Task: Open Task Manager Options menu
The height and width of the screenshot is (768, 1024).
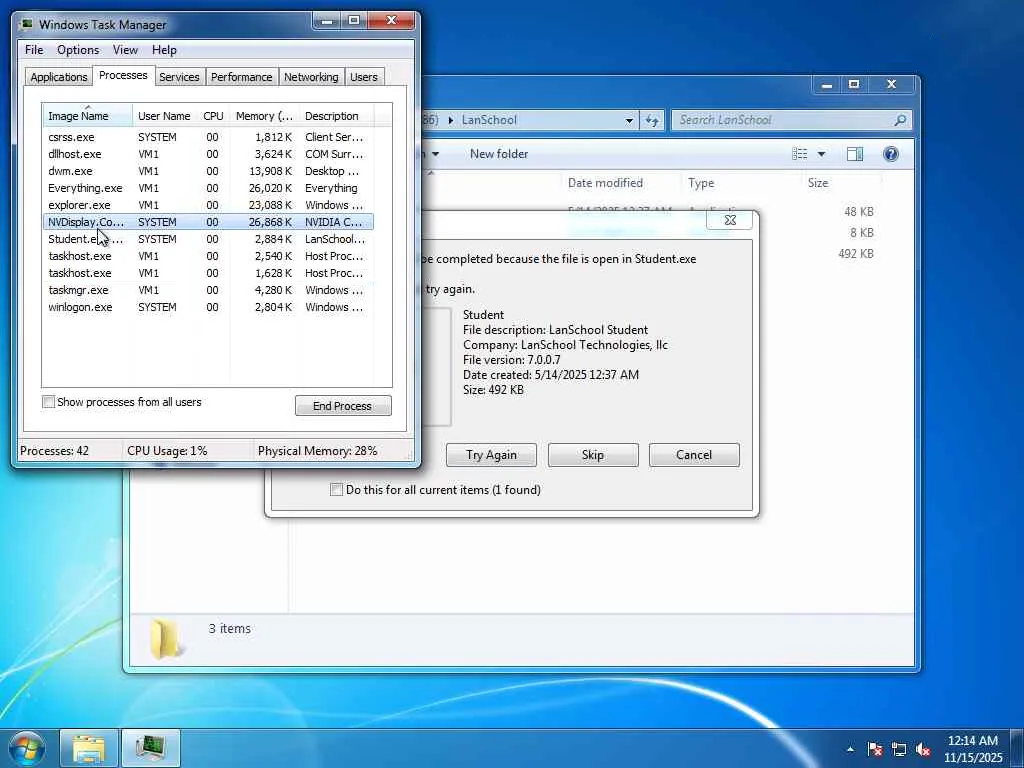Action: [78, 50]
